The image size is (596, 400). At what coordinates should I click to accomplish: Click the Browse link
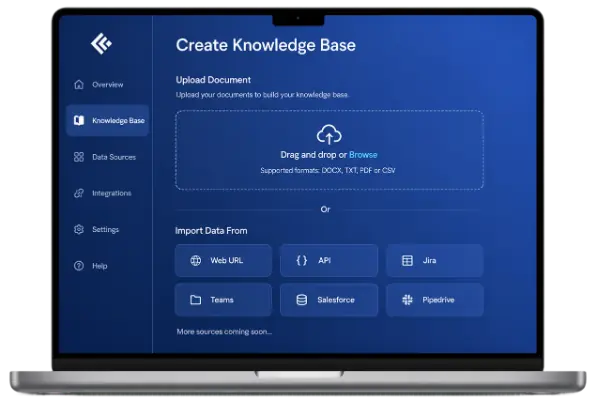pyautogui.click(x=363, y=155)
